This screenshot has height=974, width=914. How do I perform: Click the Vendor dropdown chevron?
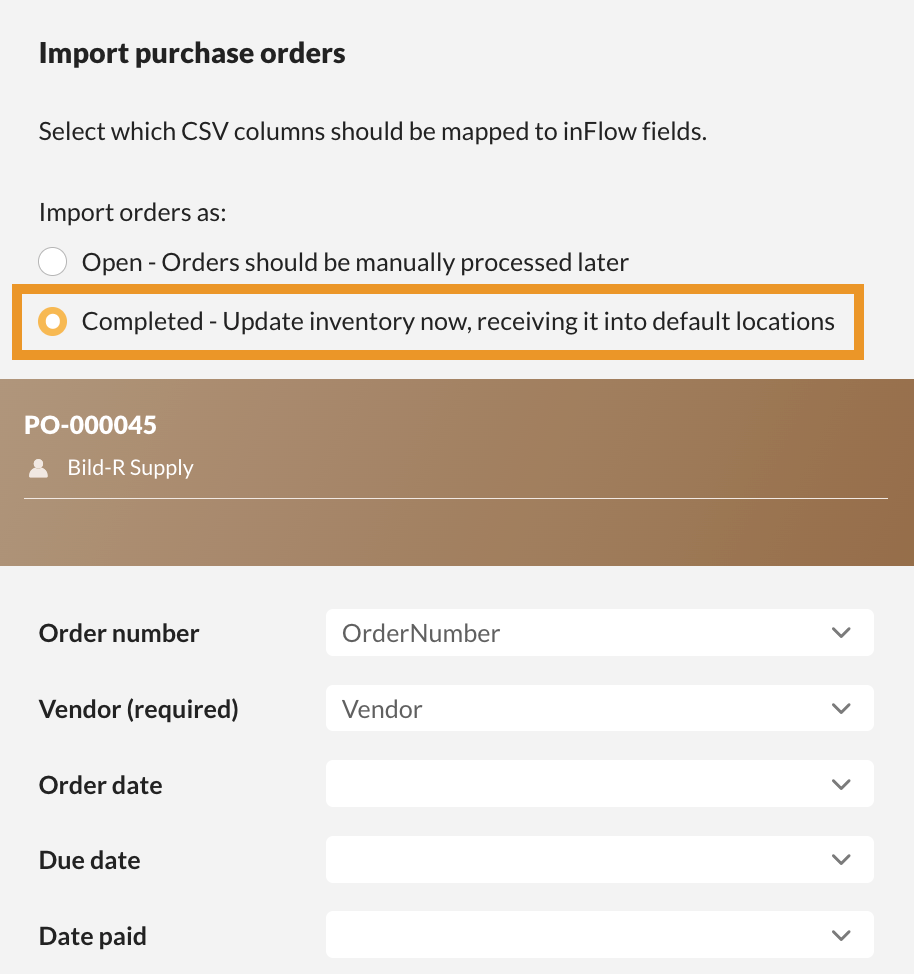841,708
